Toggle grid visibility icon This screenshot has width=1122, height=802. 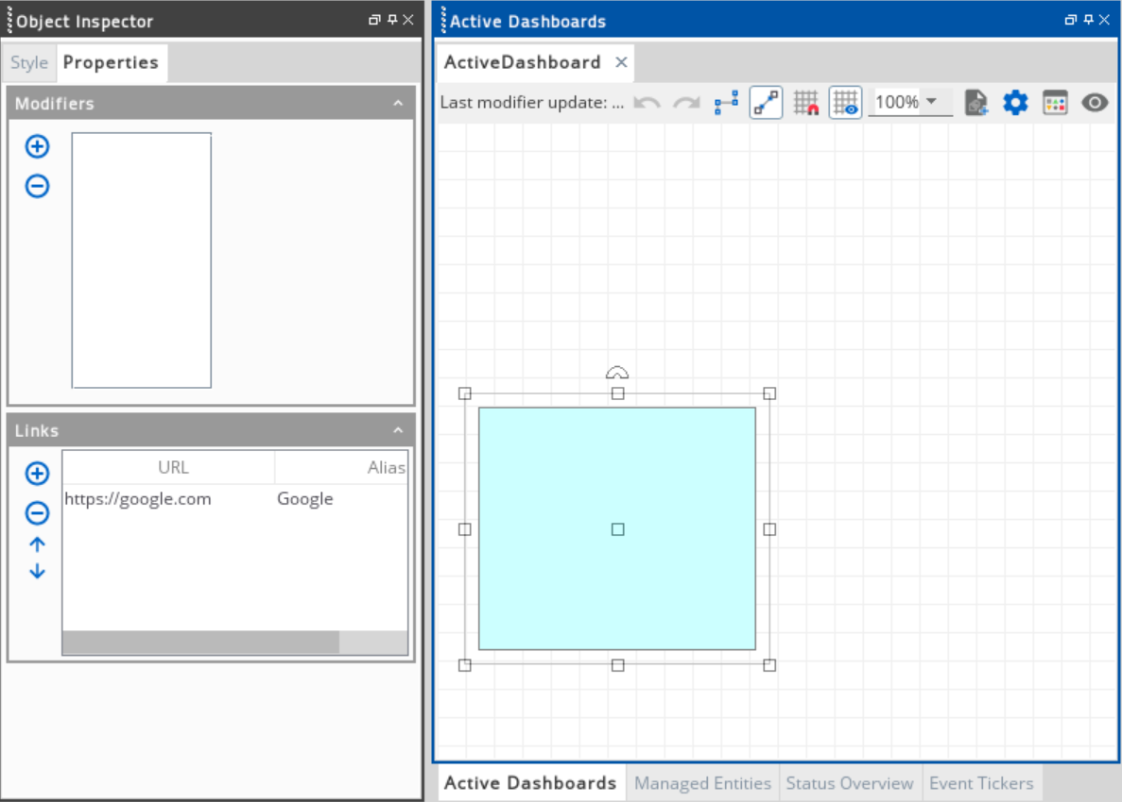845,103
